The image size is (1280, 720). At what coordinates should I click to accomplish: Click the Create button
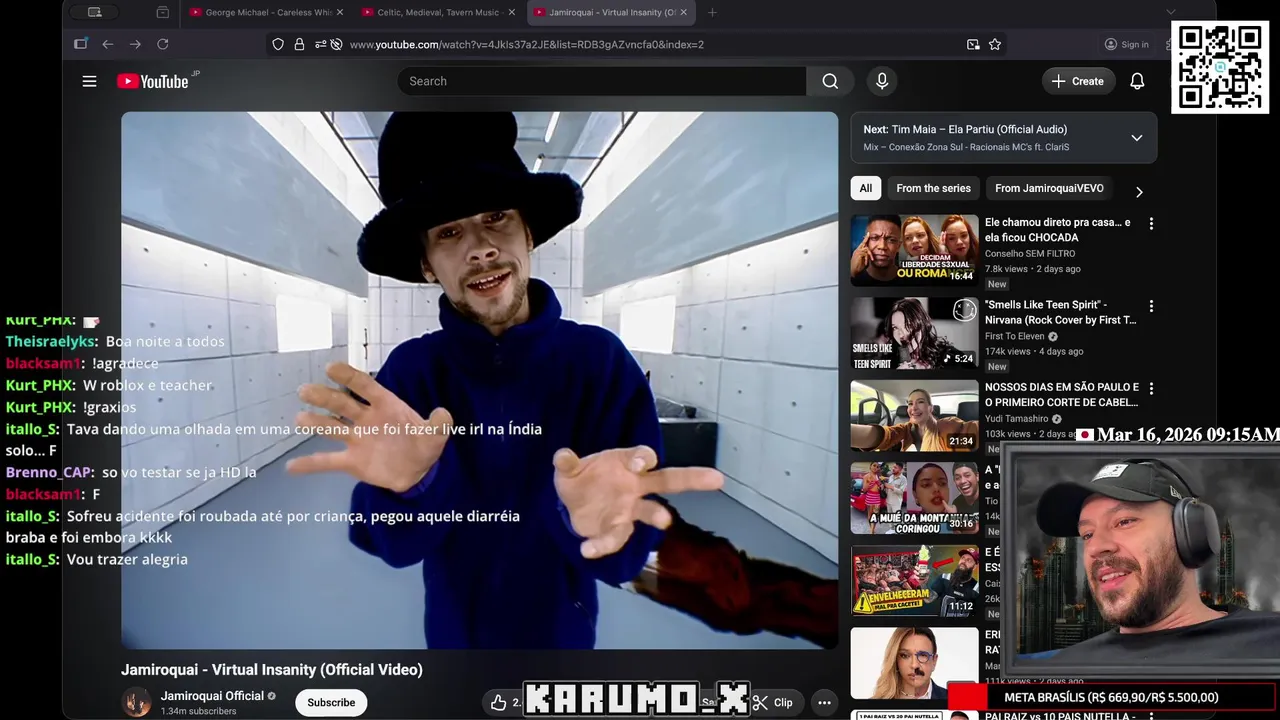point(1078,81)
